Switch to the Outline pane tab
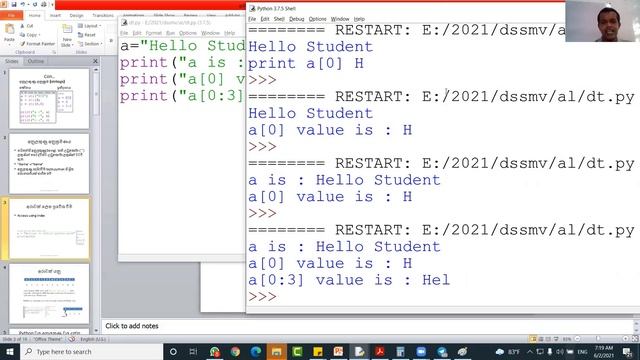 coord(36,61)
